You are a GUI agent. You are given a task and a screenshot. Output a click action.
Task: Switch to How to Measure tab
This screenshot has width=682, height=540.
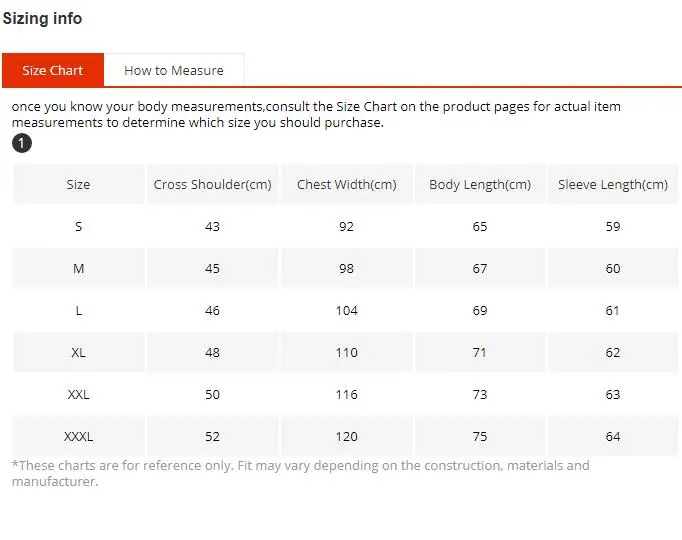[x=174, y=70]
